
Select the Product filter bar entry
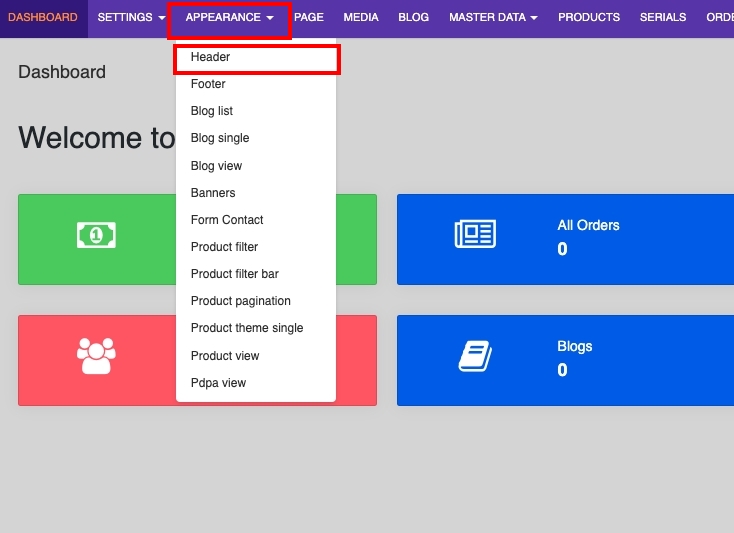tap(256, 274)
